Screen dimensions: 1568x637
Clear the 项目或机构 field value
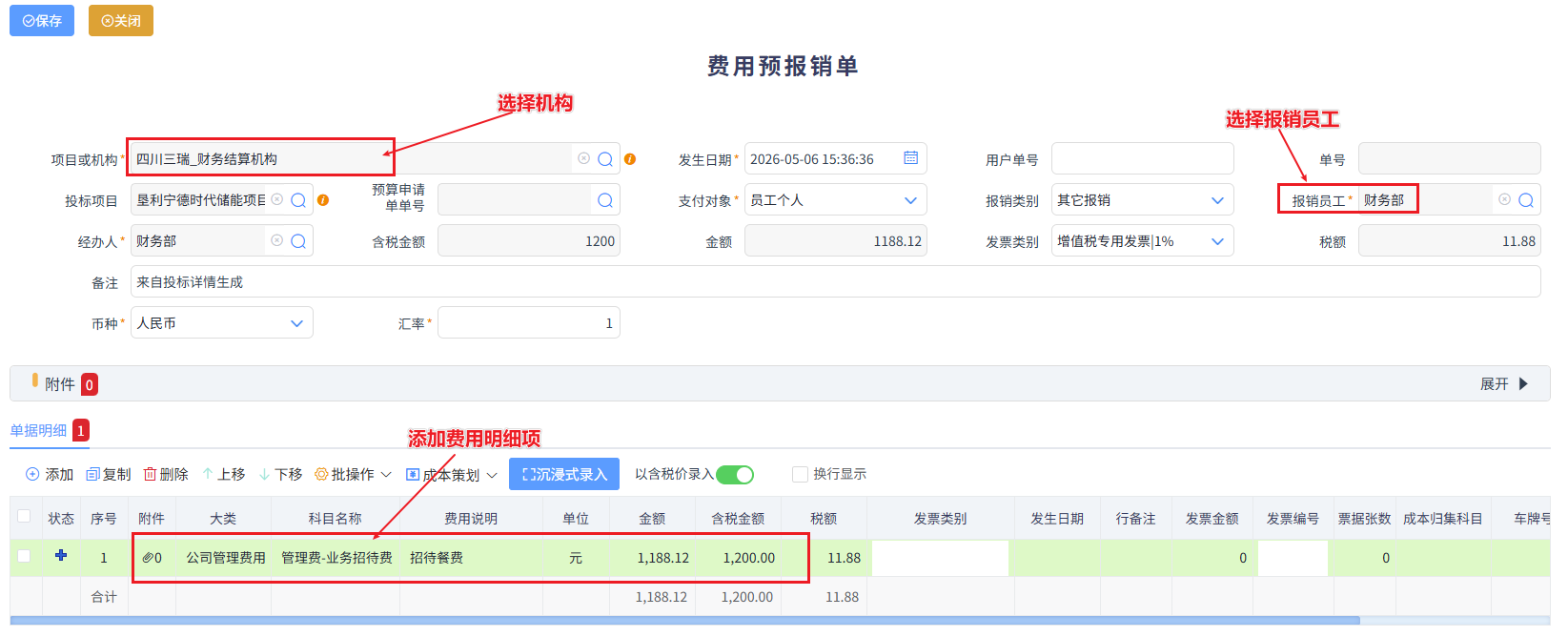(x=583, y=158)
